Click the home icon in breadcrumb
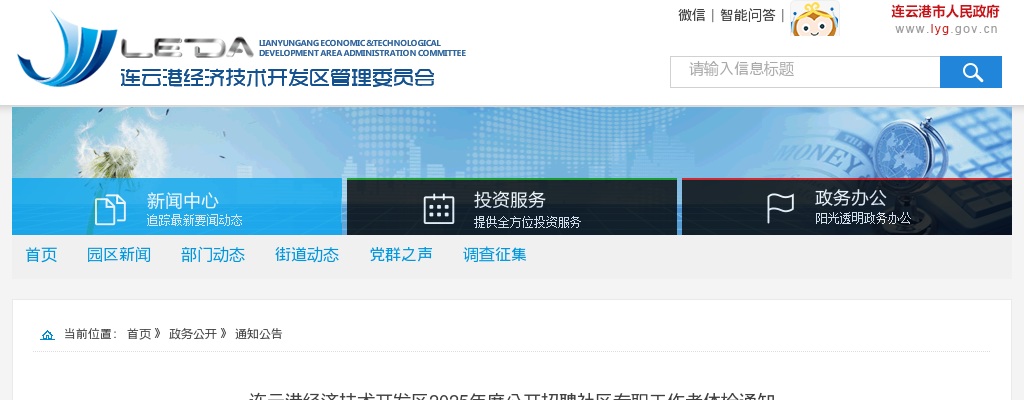Screen dimensions: 1024x400 click(47, 334)
